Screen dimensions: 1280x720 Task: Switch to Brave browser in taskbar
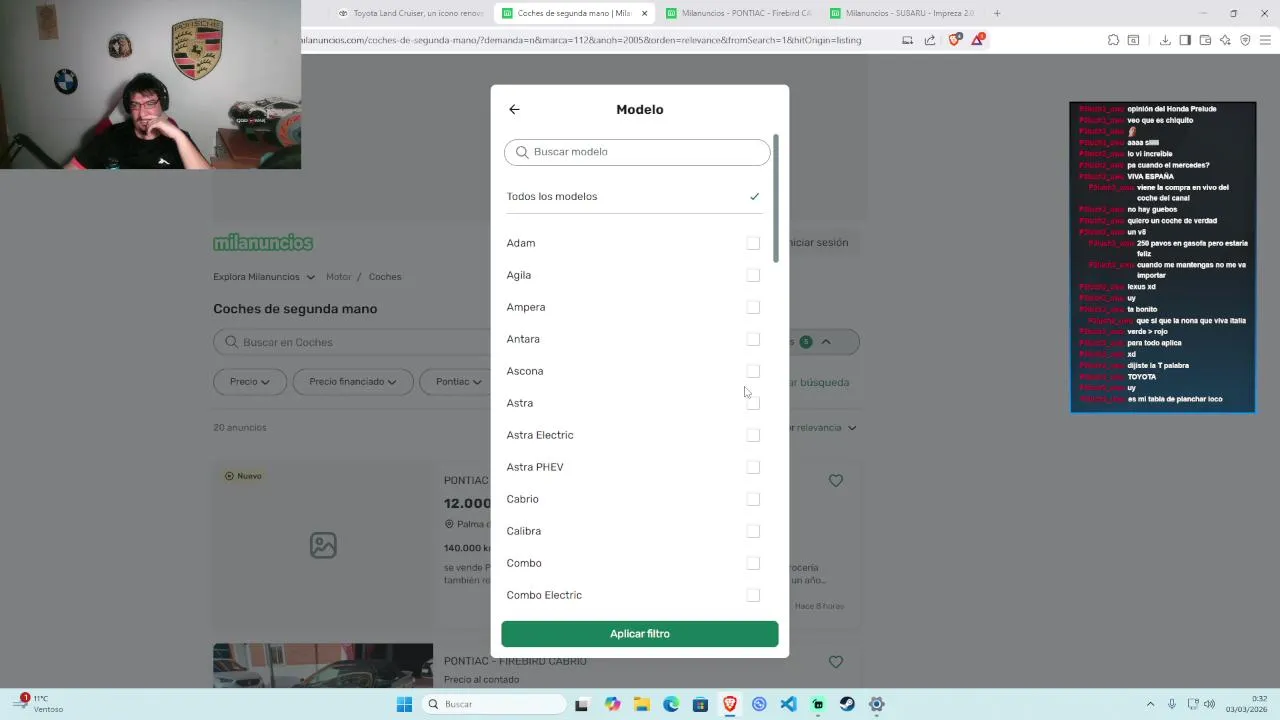[x=730, y=704]
